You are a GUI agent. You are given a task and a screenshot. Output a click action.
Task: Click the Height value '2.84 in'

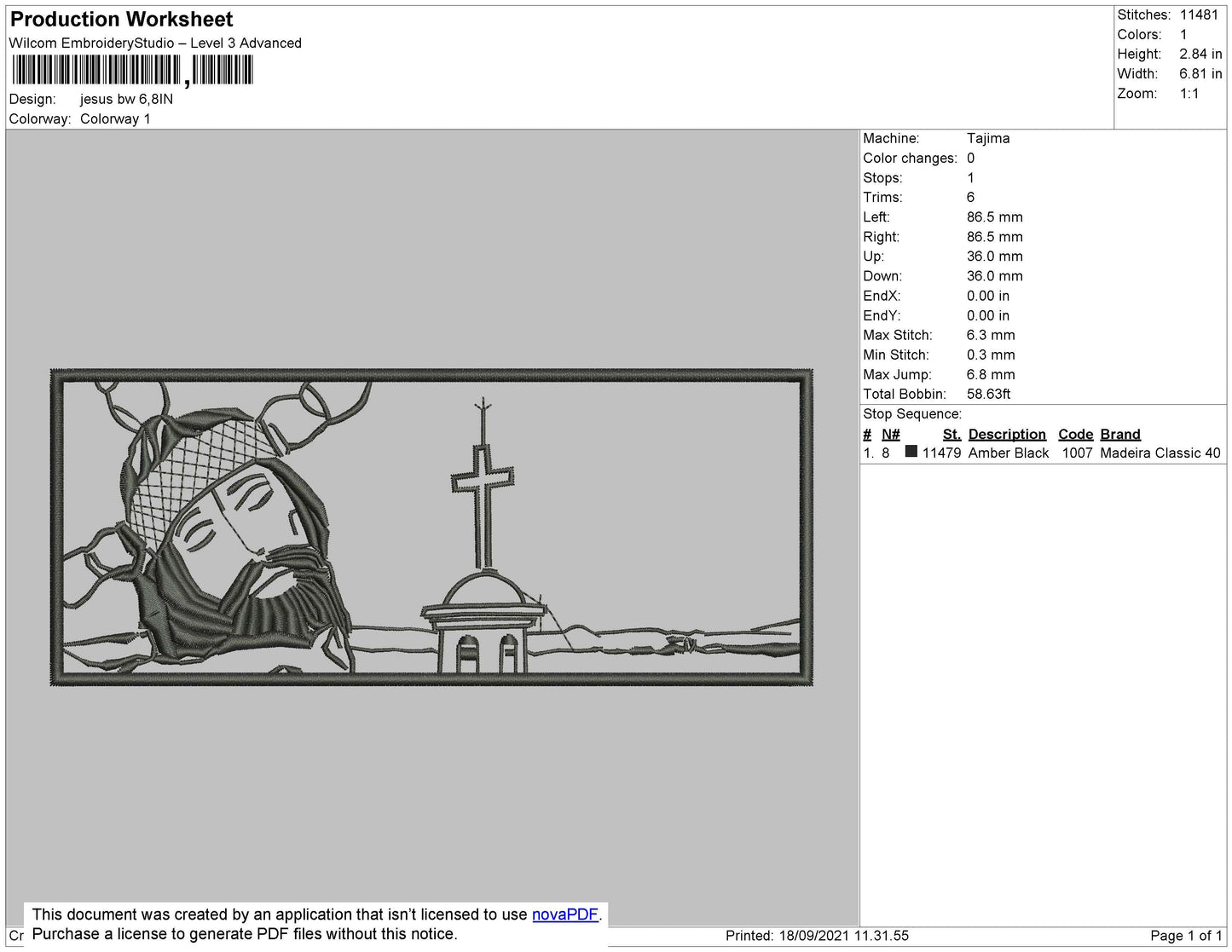(1200, 54)
